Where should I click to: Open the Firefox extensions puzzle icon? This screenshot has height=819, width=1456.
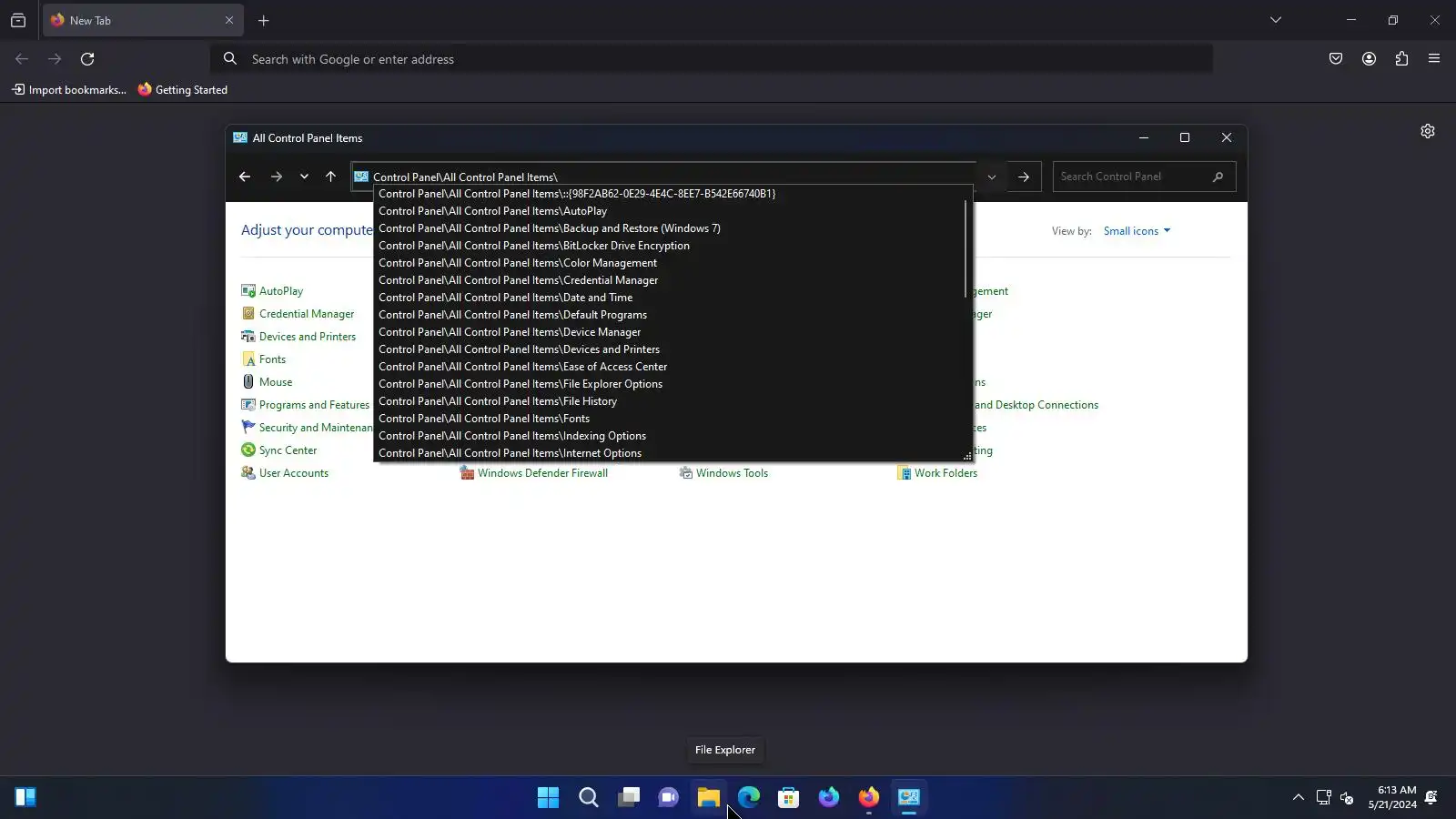click(1401, 59)
